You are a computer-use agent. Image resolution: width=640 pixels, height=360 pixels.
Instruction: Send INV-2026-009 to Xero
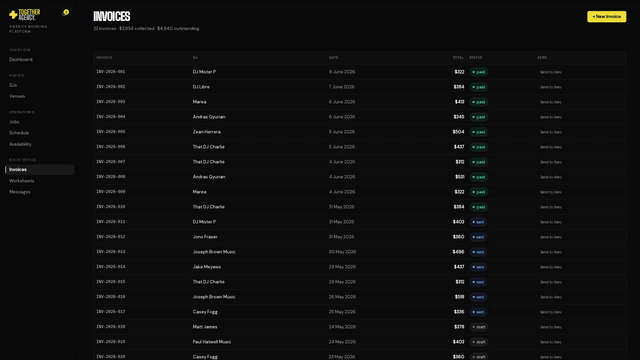click(x=551, y=192)
